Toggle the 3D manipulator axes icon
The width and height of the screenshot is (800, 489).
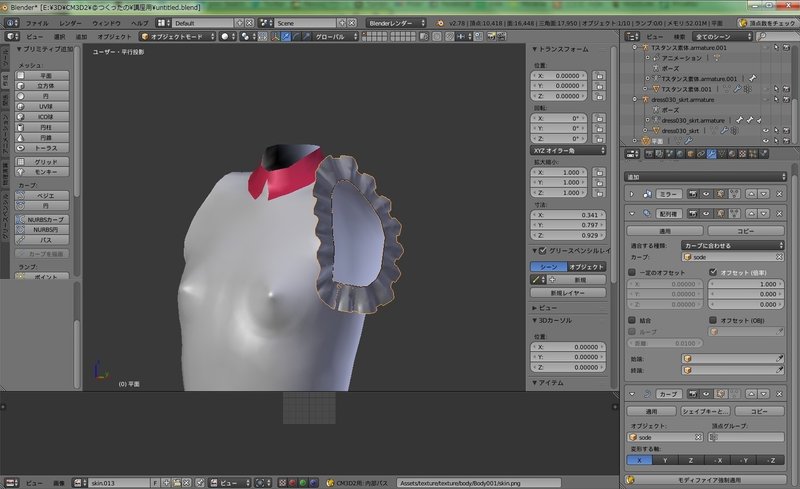276,37
